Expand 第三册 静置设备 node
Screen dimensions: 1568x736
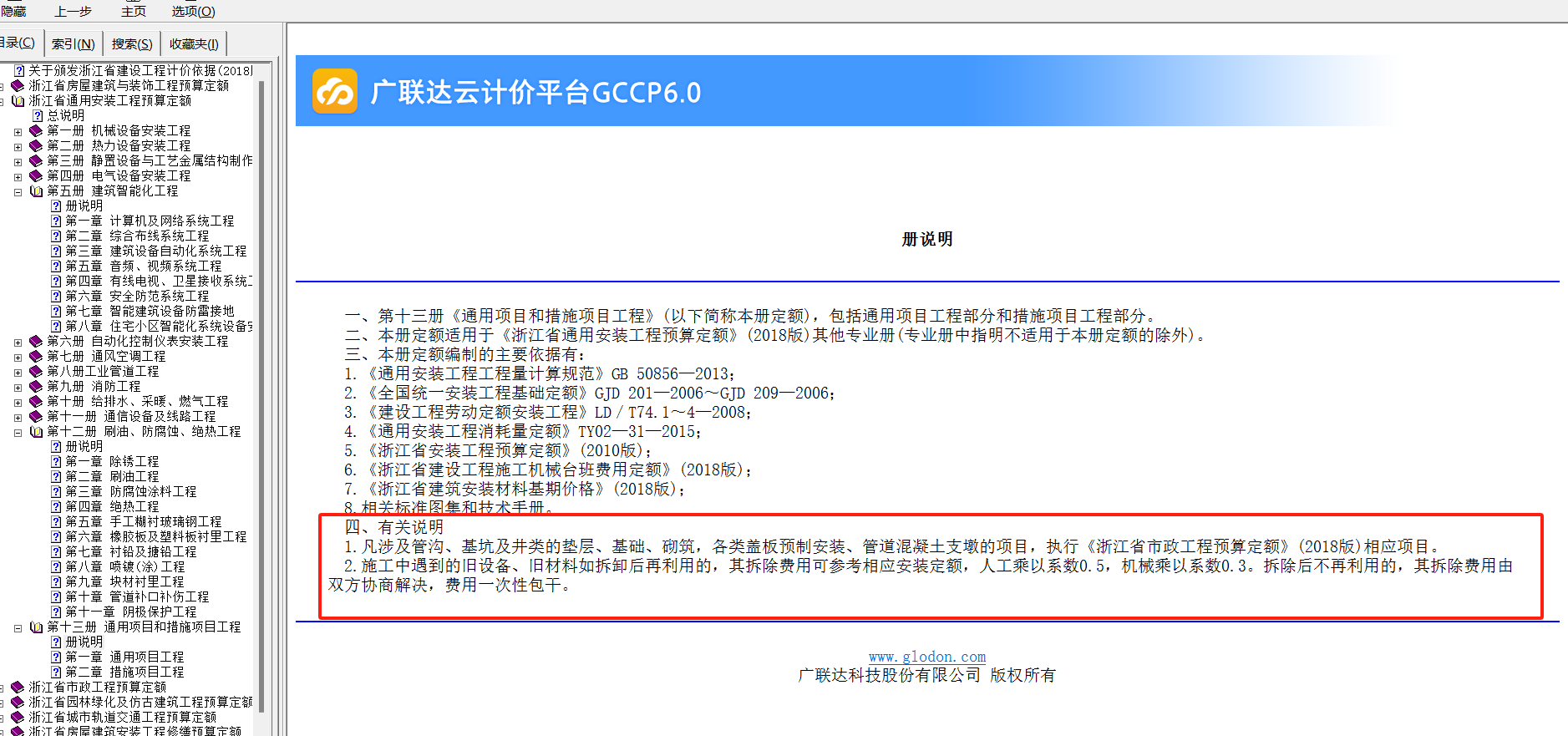18,161
